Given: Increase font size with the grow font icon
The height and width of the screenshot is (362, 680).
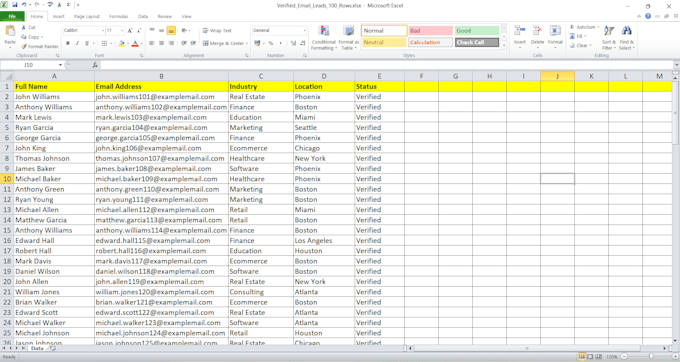Looking at the screenshot, I should (130, 30).
